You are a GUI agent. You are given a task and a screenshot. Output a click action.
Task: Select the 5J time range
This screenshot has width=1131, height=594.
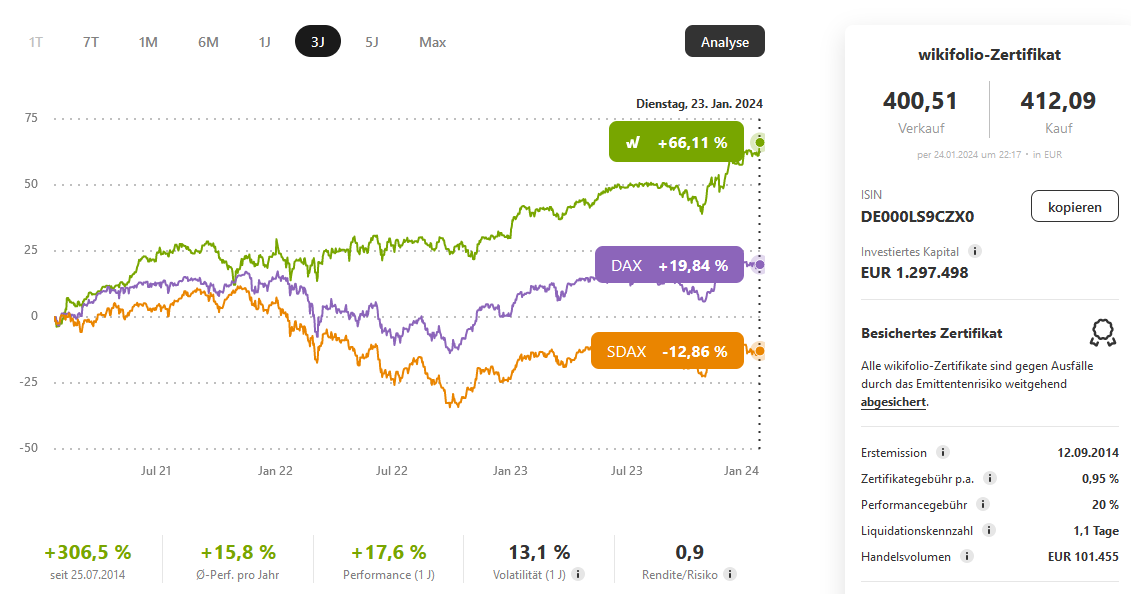pos(372,42)
